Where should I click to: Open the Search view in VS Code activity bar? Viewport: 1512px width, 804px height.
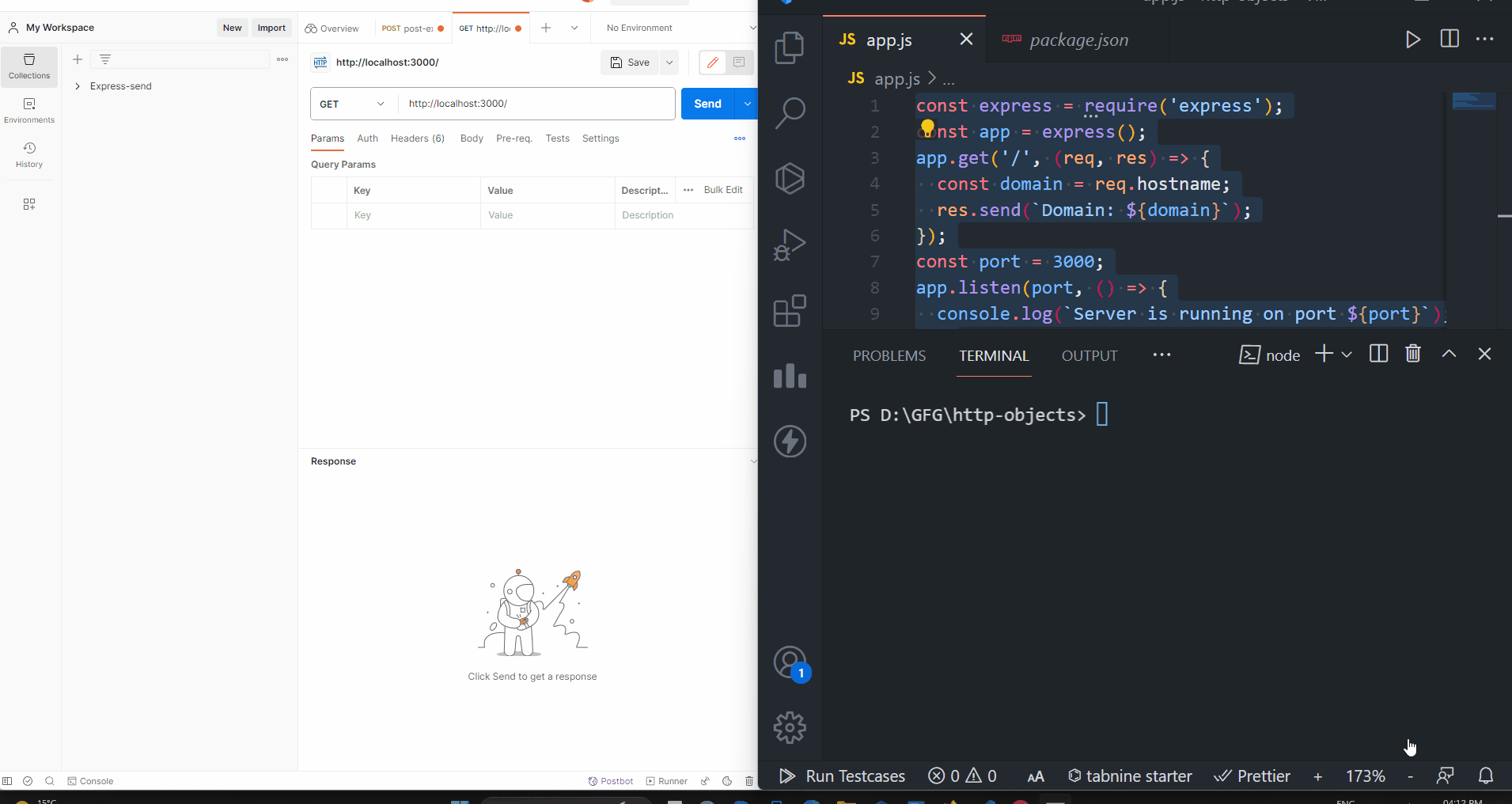click(x=790, y=113)
